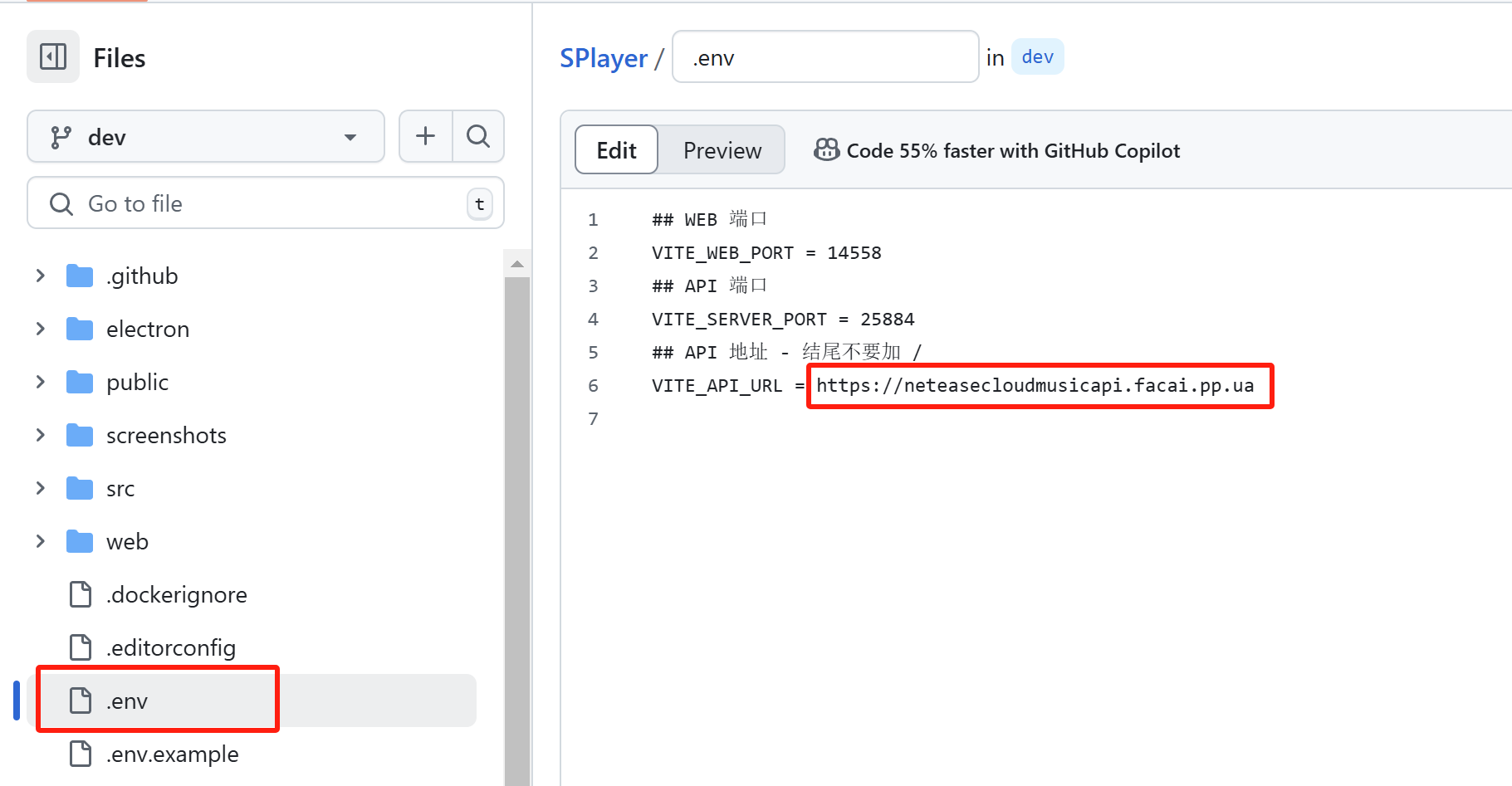This screenshot has width=1512, height=786.
Task: Click the add file plus icon
Action: (426, 136)
